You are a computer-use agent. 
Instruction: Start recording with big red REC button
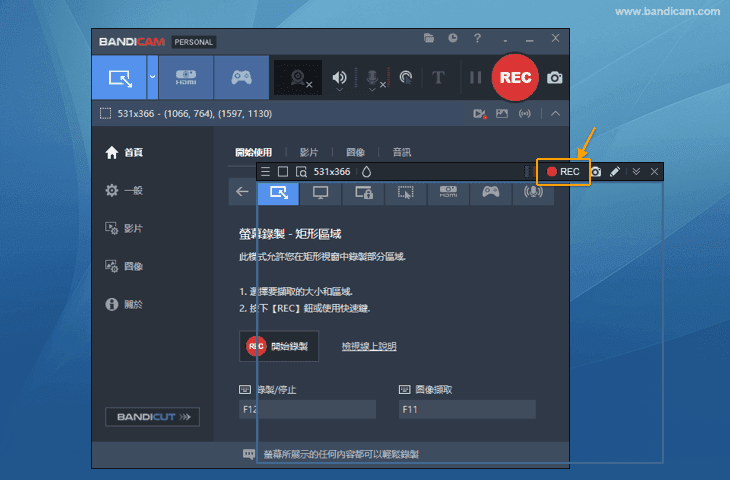point(515,77)
